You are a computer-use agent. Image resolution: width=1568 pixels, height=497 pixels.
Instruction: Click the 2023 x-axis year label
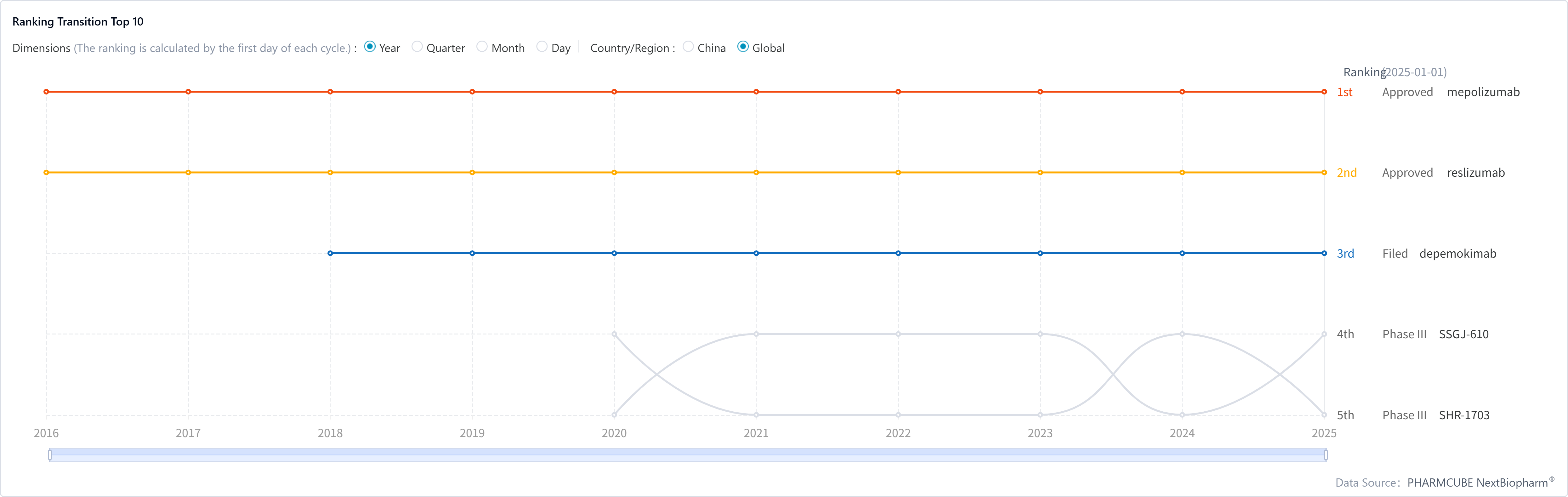point(1040,433)
